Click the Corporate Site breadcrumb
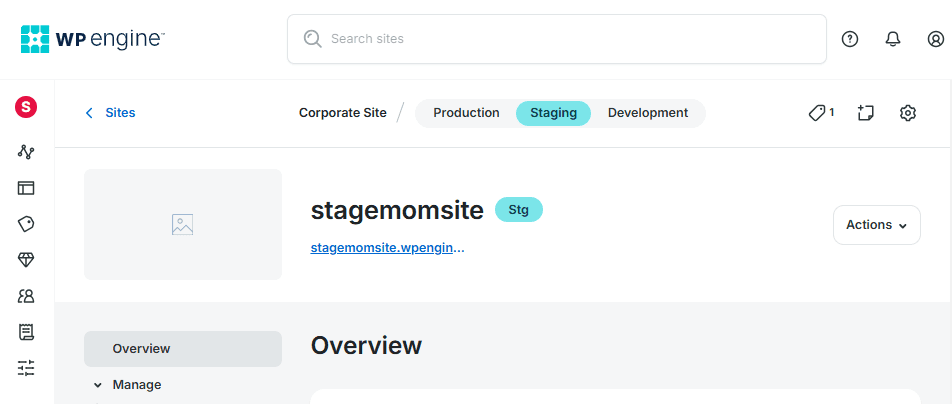The width and height of the screenshot is (952, 404). coord(342,113)
